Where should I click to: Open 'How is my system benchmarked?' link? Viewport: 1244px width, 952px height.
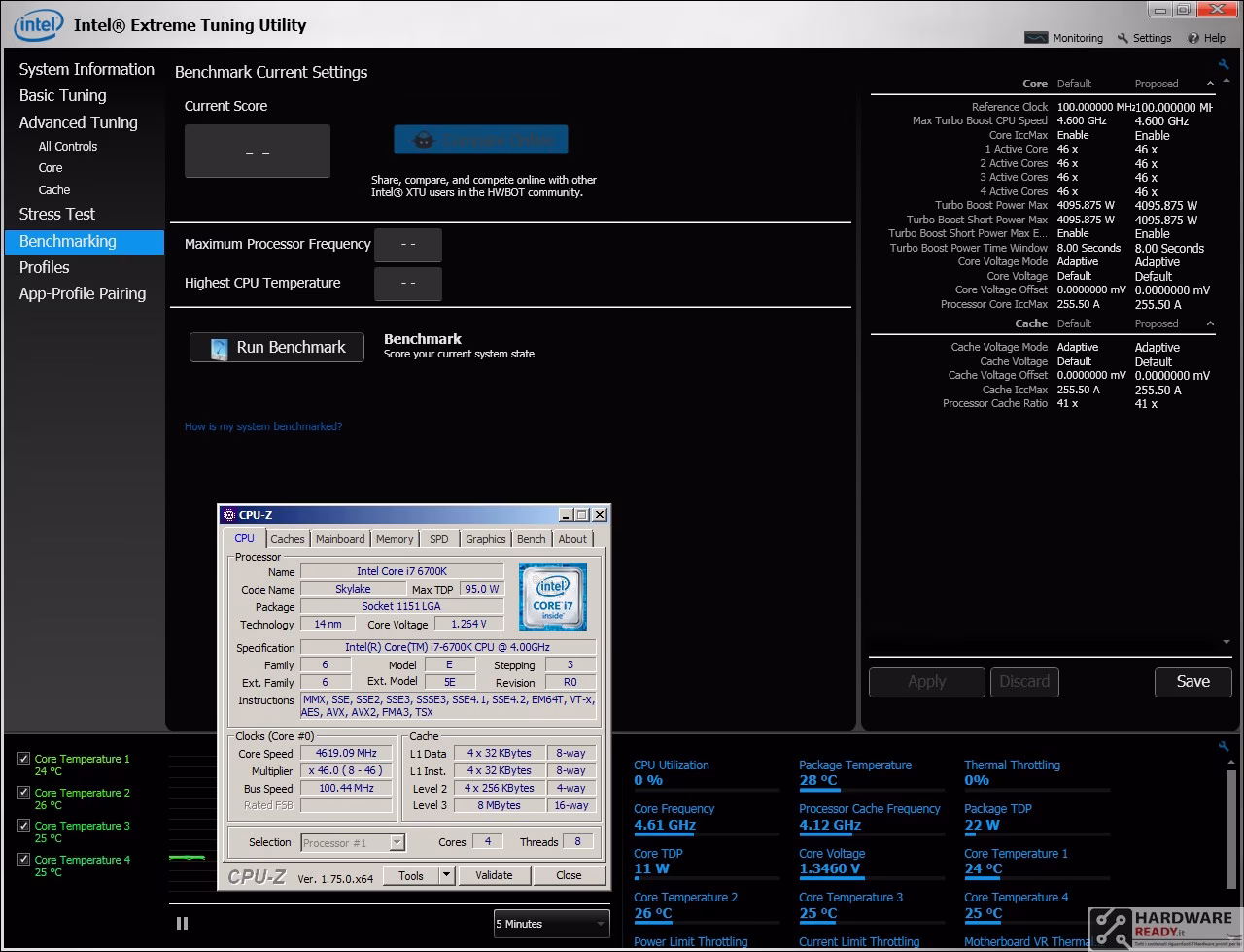[x=263, y=426]
